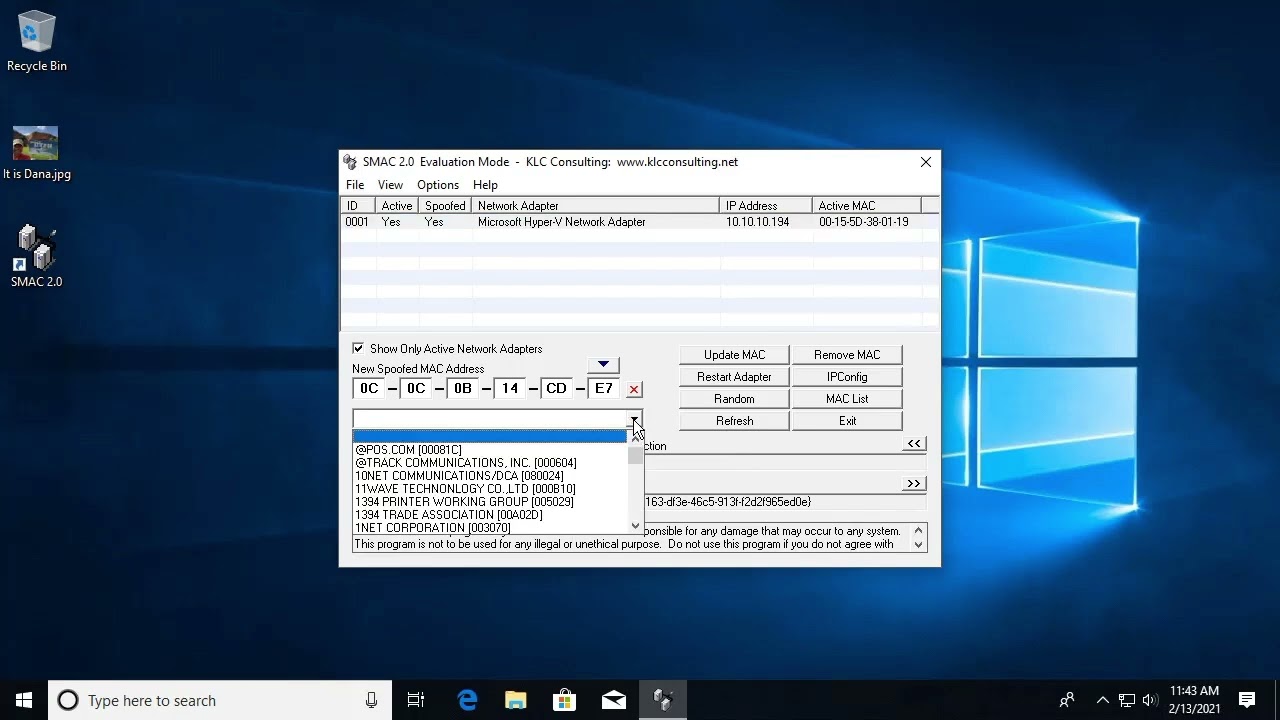The width and height of the screenshot is (1280, 720).
Task: Show hidden system tray icons
Action: pos(1102,700)
